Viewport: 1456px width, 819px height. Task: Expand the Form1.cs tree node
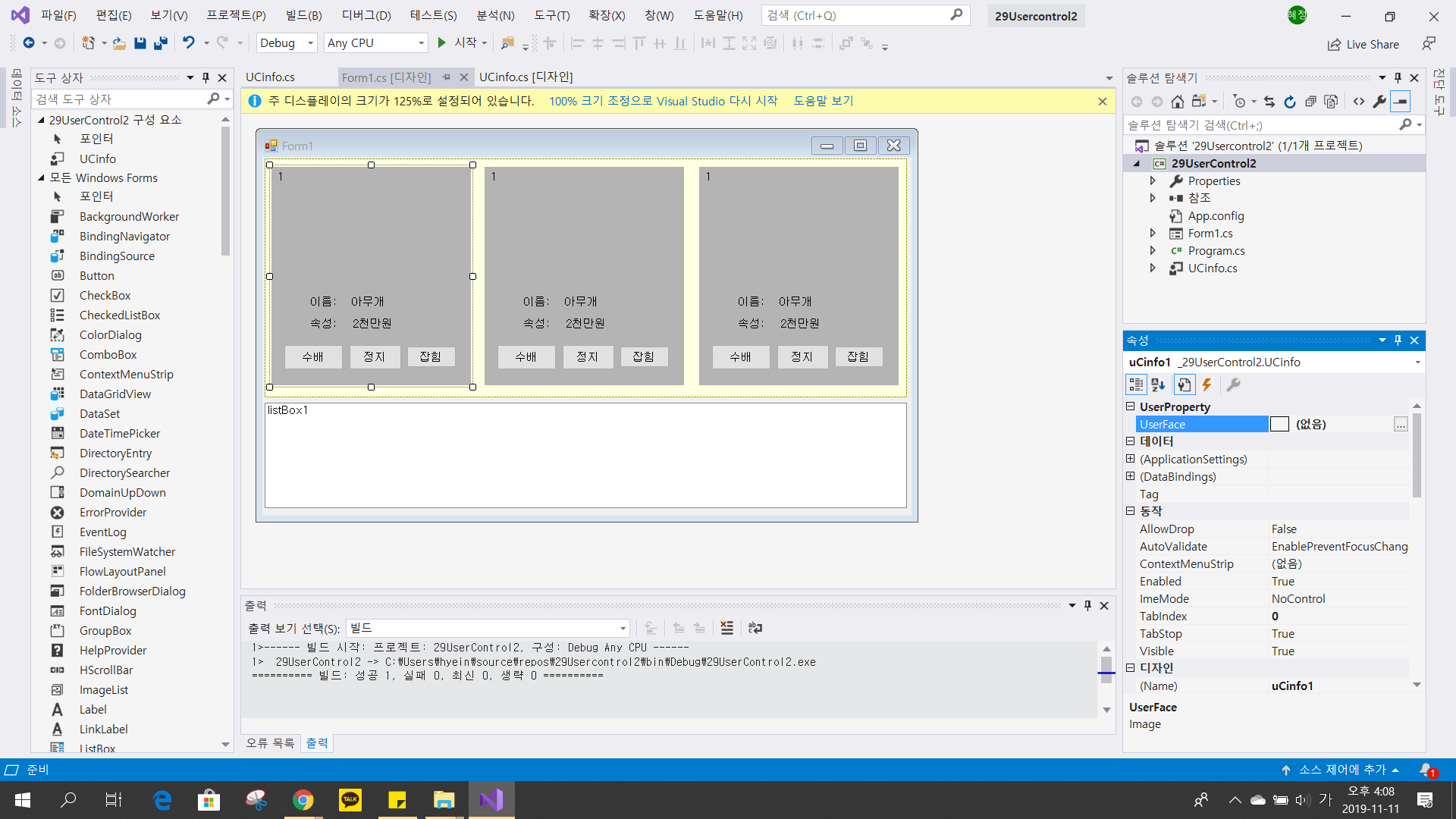1153,234
